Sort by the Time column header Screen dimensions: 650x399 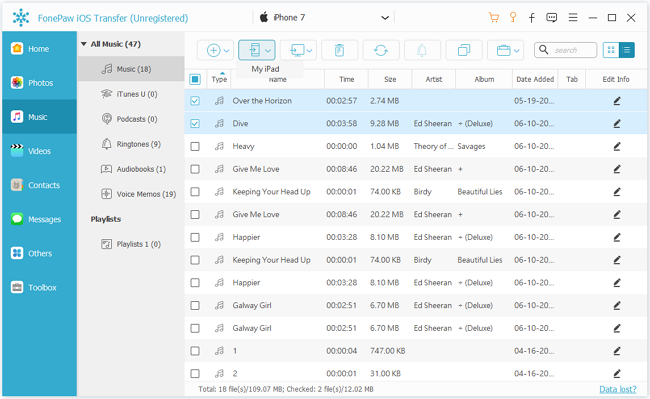click(346, 79)
